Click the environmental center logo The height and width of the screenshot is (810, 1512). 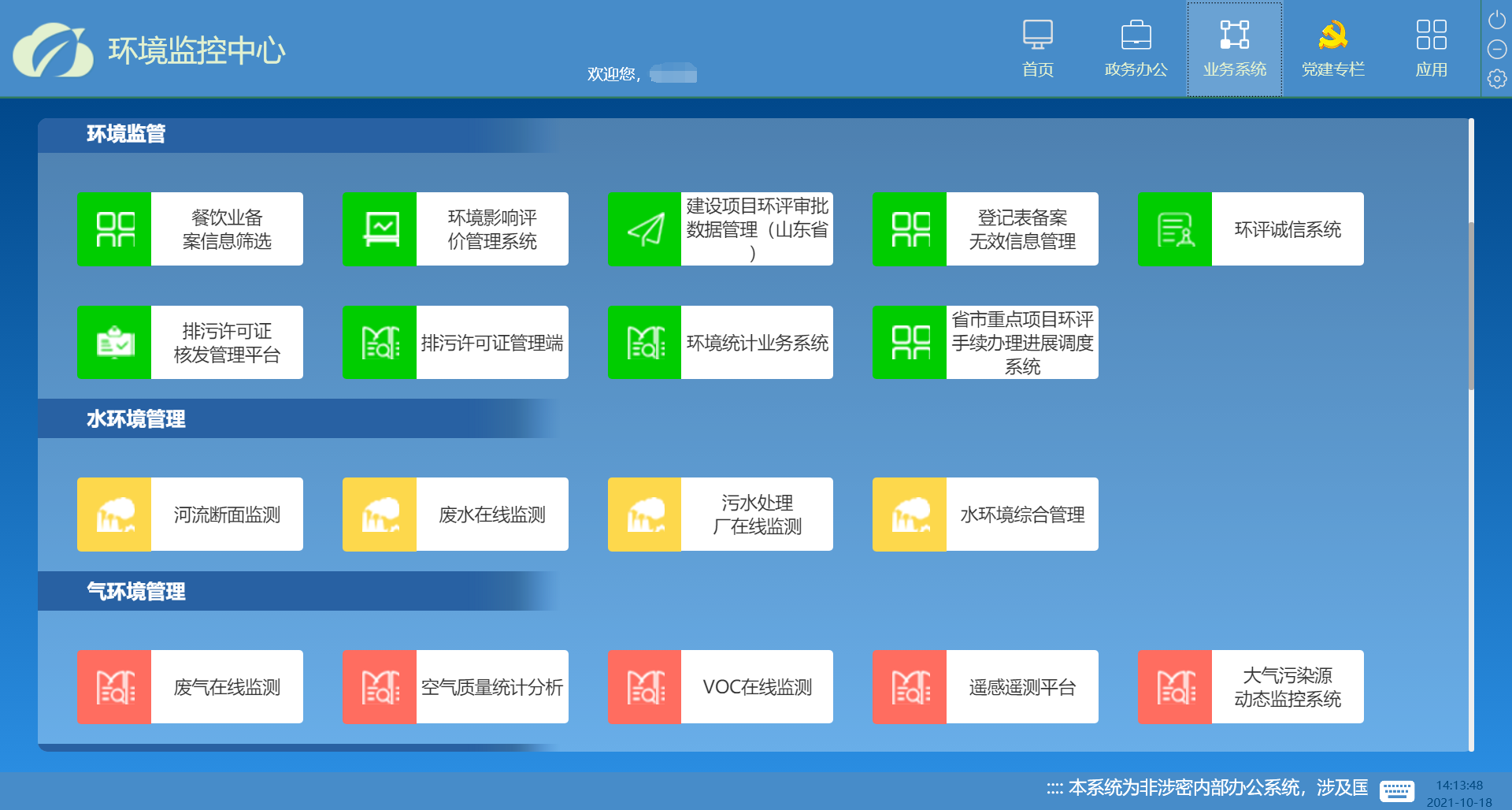click(53, 50)
